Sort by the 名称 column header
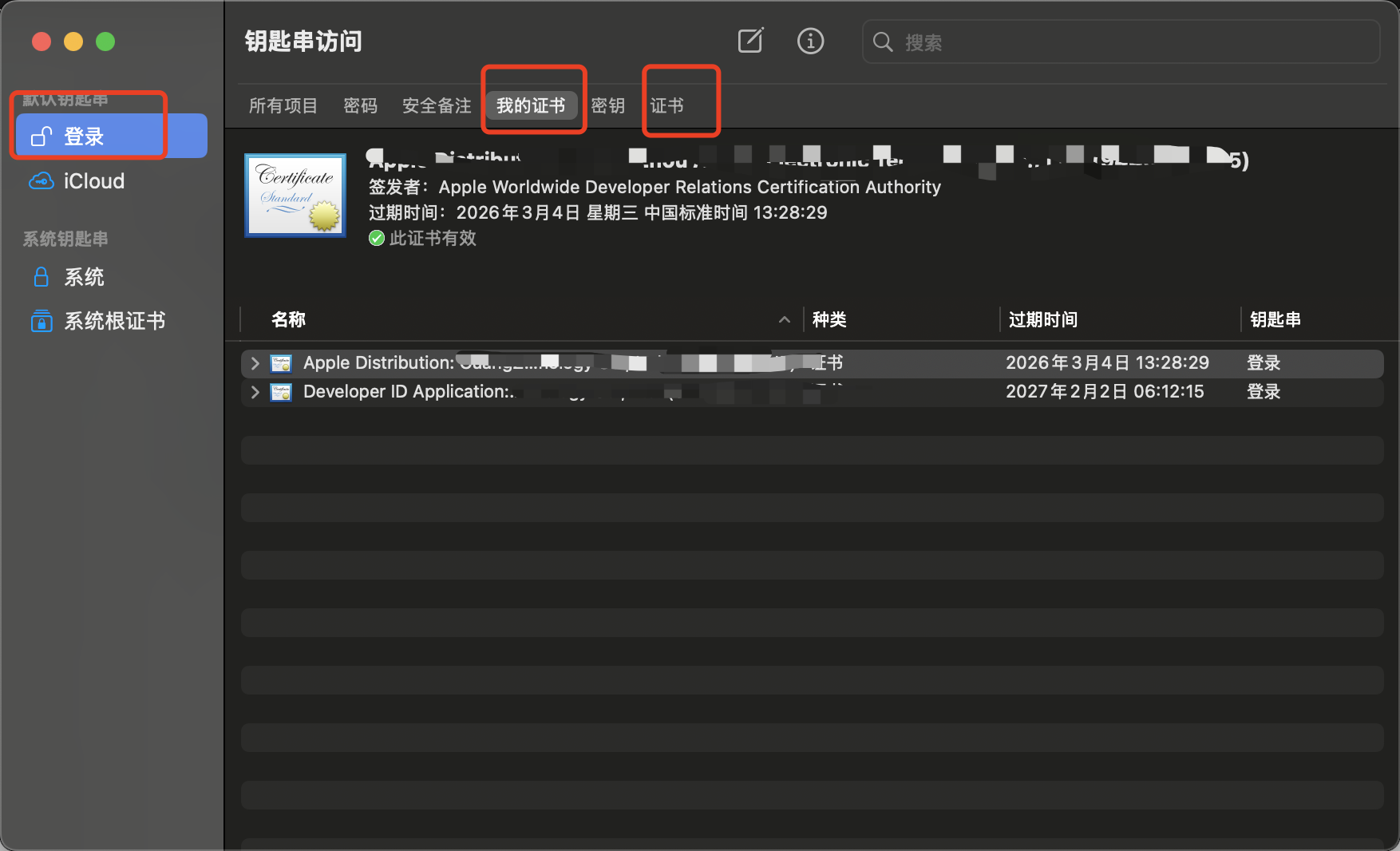The image size is (1400, 851). 288,319
